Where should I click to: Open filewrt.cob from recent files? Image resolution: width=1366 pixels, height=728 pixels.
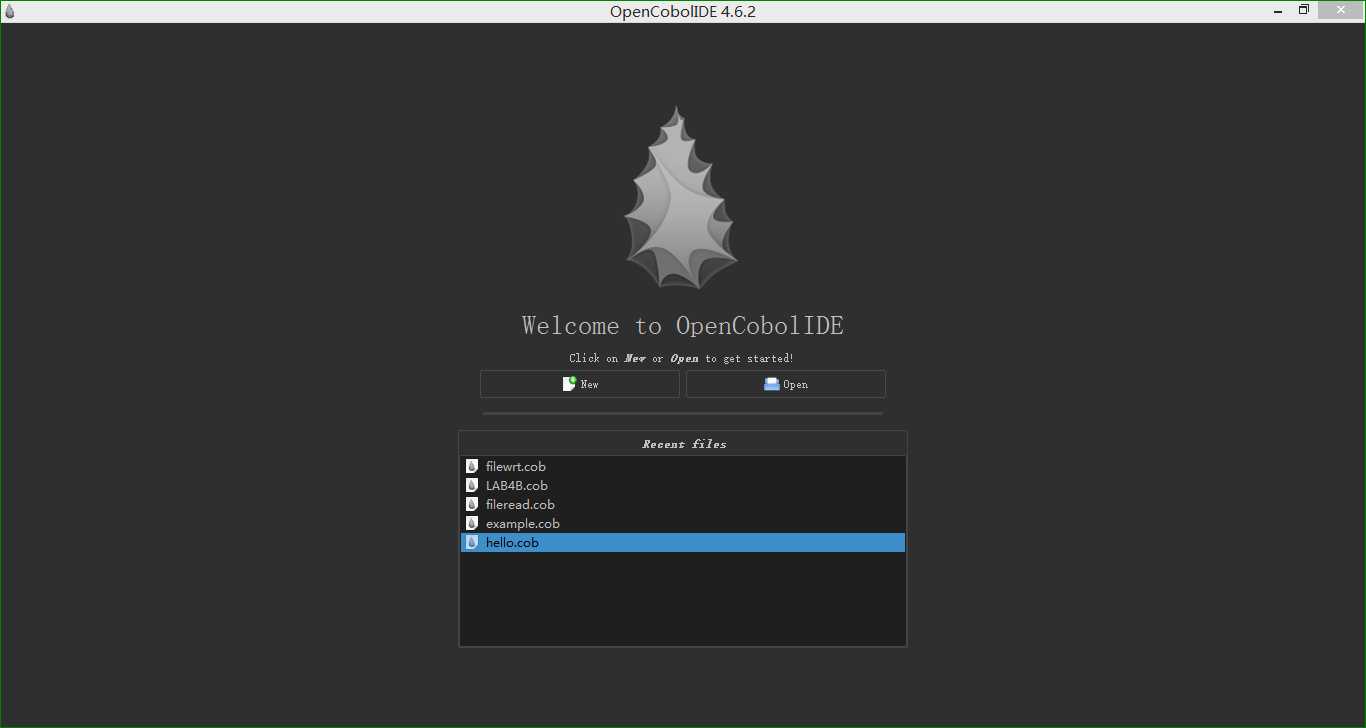point(683,467)
